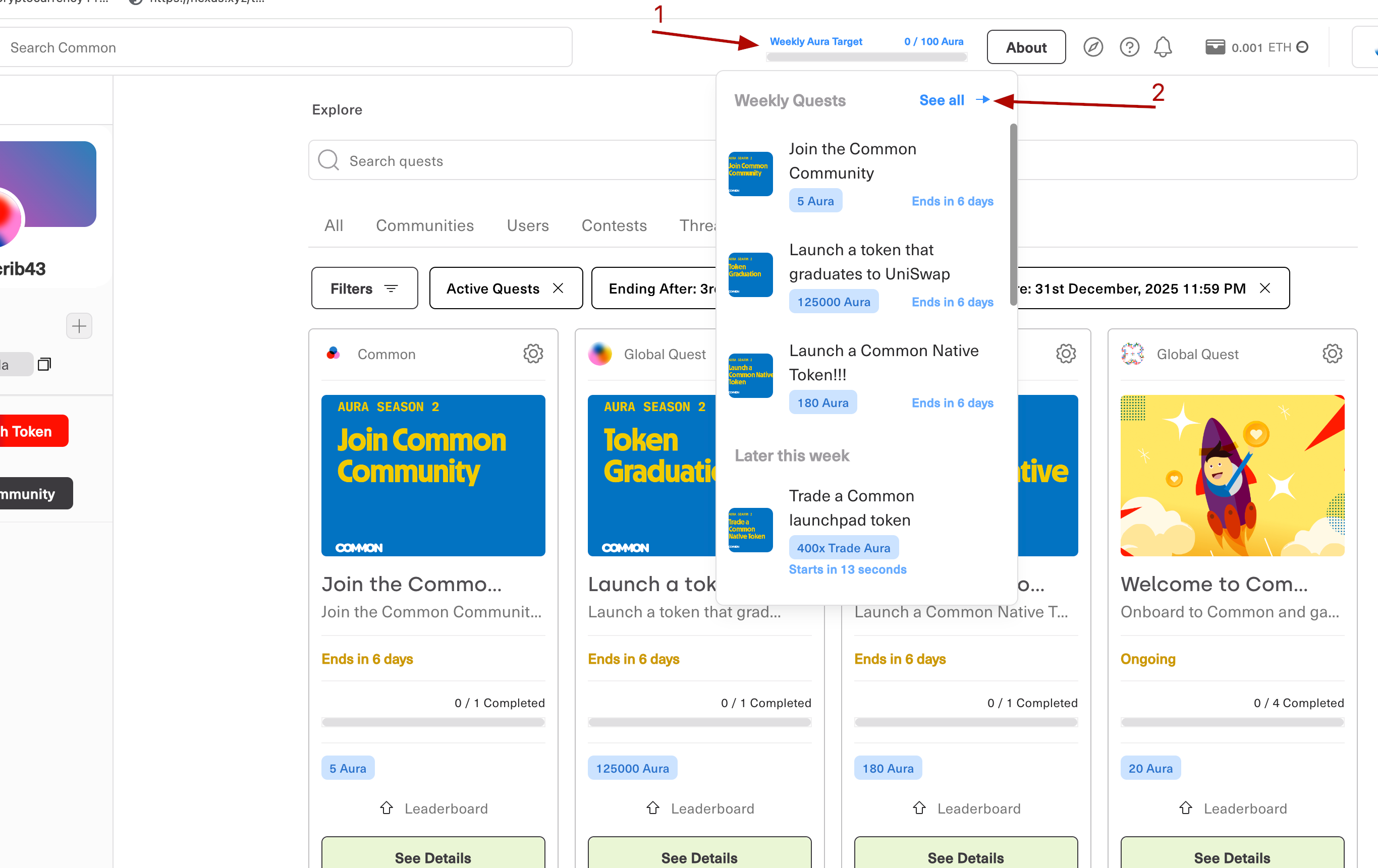The height and width of the screenshot is (868, 1378).
Task: Click the dark Community button in sidebar
Action: point(36,493)
